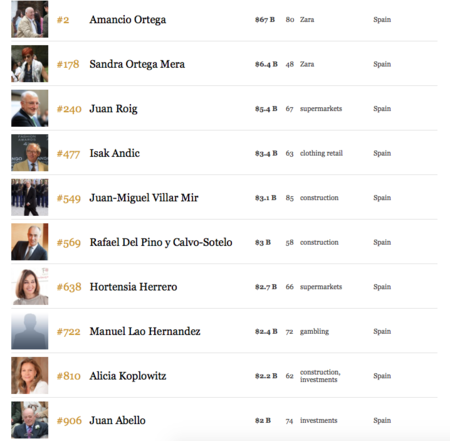450x441 pixels.
Task: Click Juan Abello's portrait thumbnail
Action: point(30,420)
